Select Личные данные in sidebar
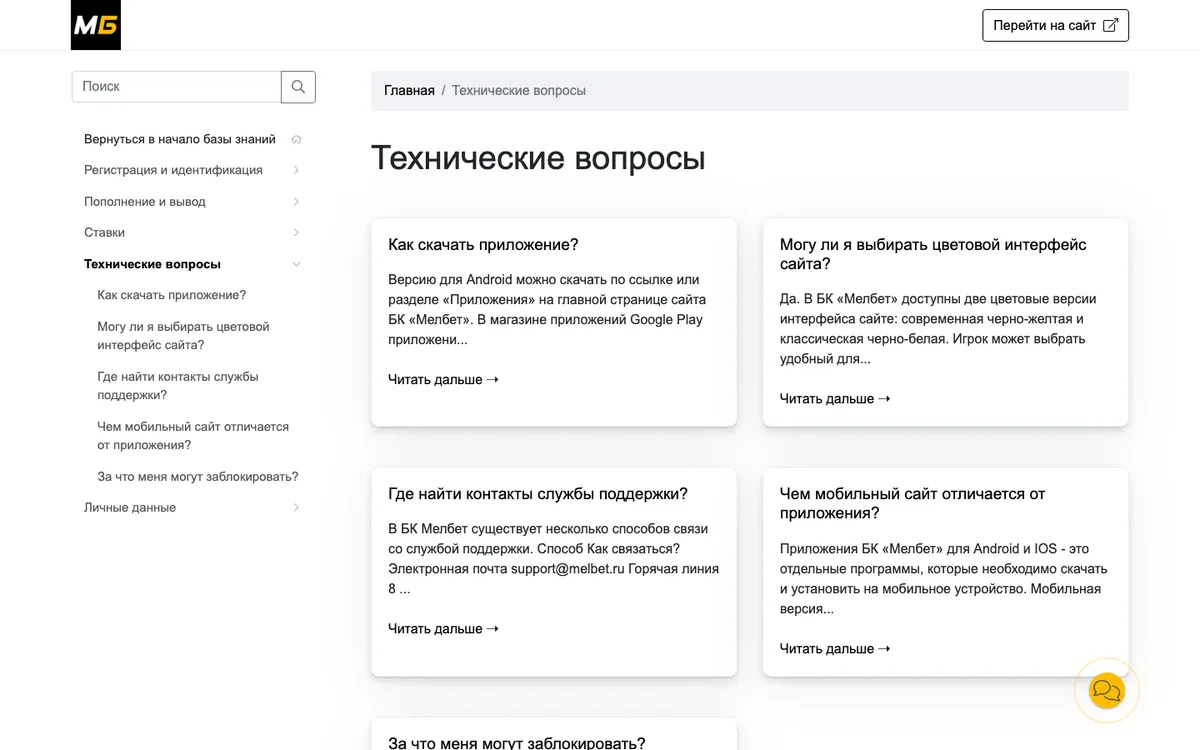Image resolution: width=1200 pixels, height=750 pixels. pyautogui.click(x=130, y=507)
